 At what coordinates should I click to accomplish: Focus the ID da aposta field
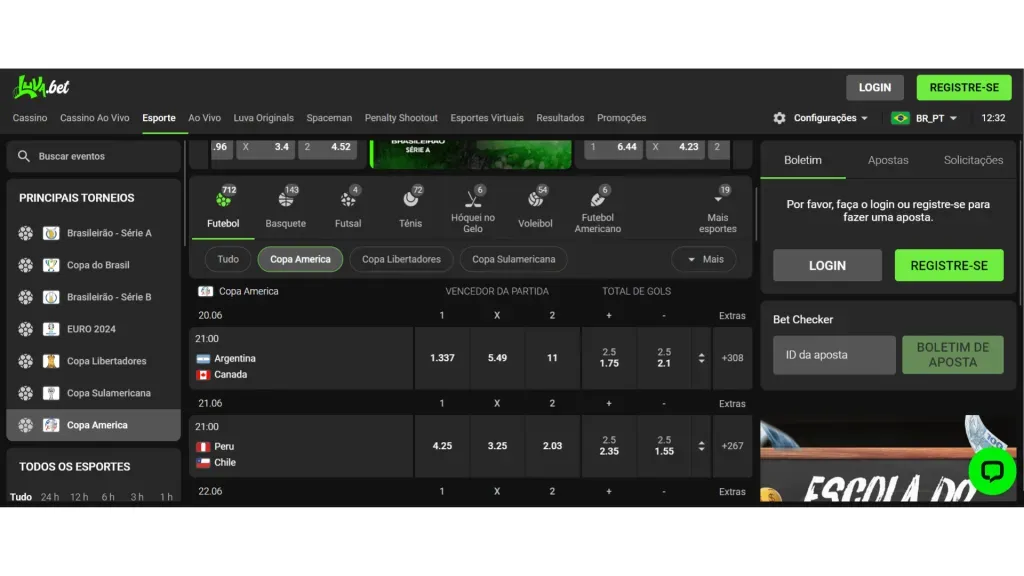click(x=834, y=355)
